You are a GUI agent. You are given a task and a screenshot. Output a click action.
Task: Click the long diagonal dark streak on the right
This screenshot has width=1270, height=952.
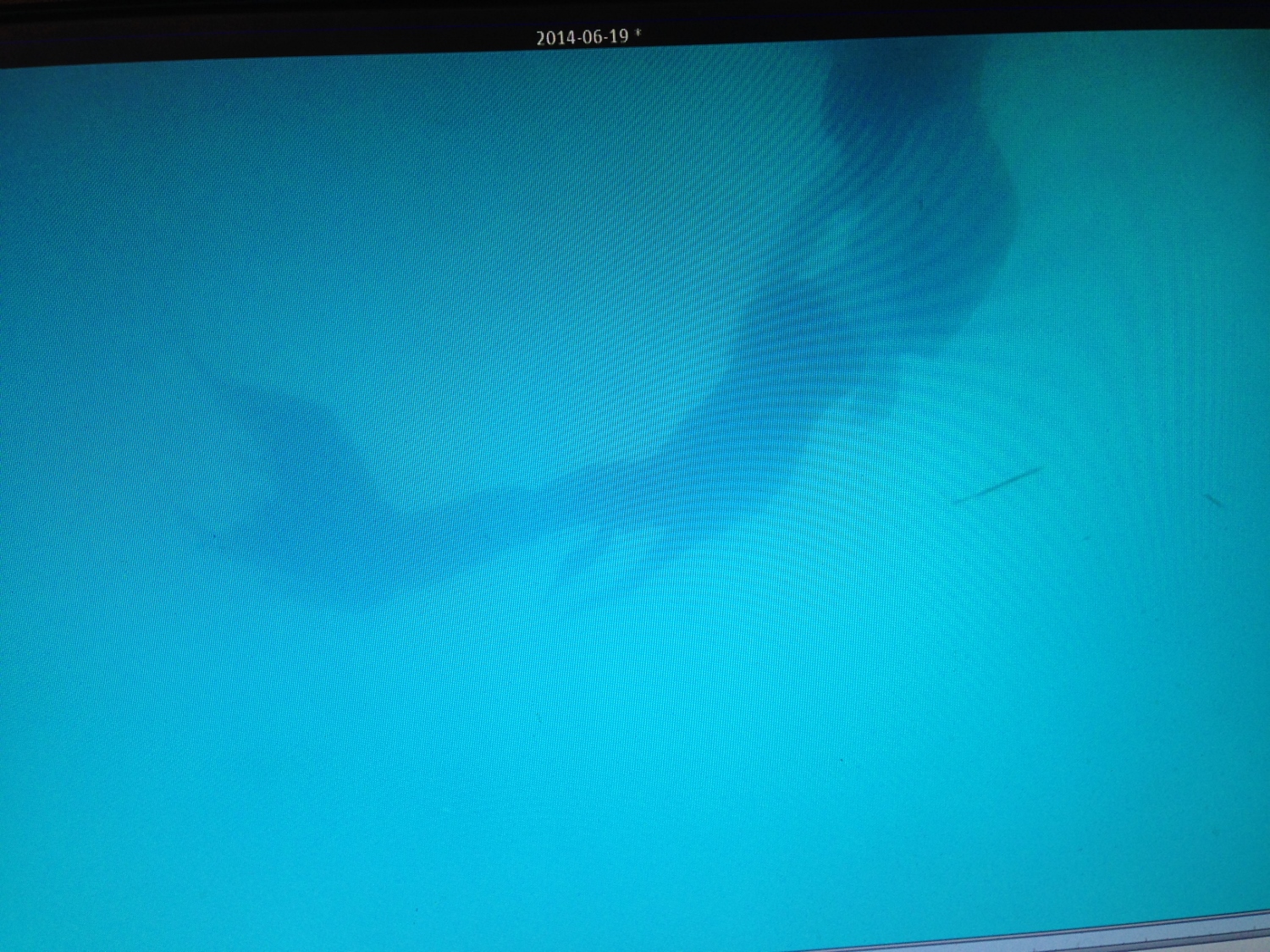point(997,485)
